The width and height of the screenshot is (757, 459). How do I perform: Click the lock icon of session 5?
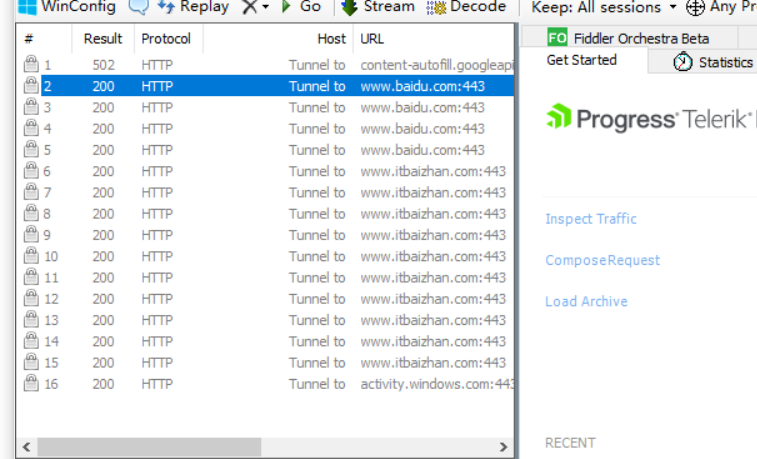click(x=31, y=149)
